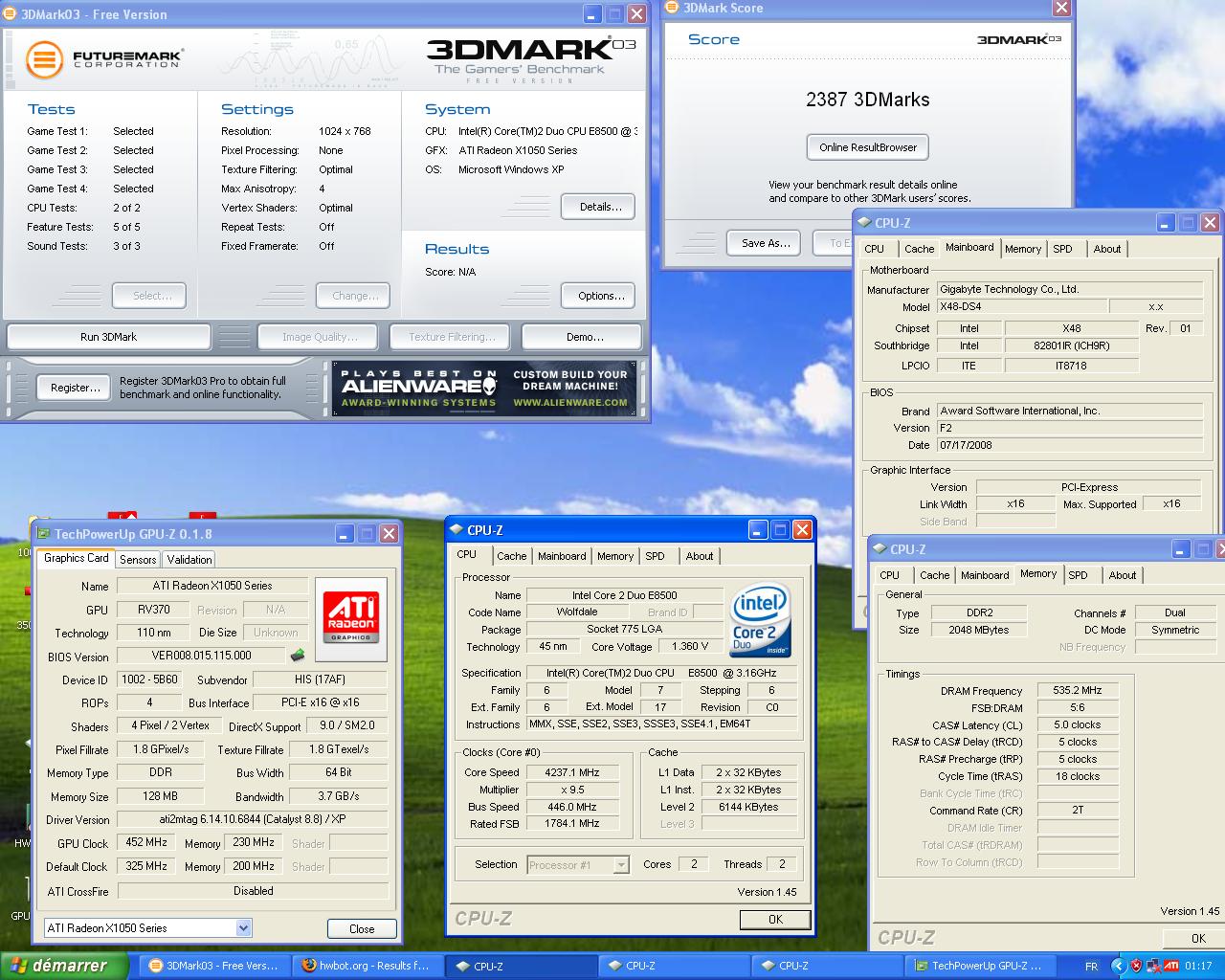Open Cache tab in the central CPU-Z window
Screen dimensions: 1225x980
pyautogui.click(x=511, y=556)
